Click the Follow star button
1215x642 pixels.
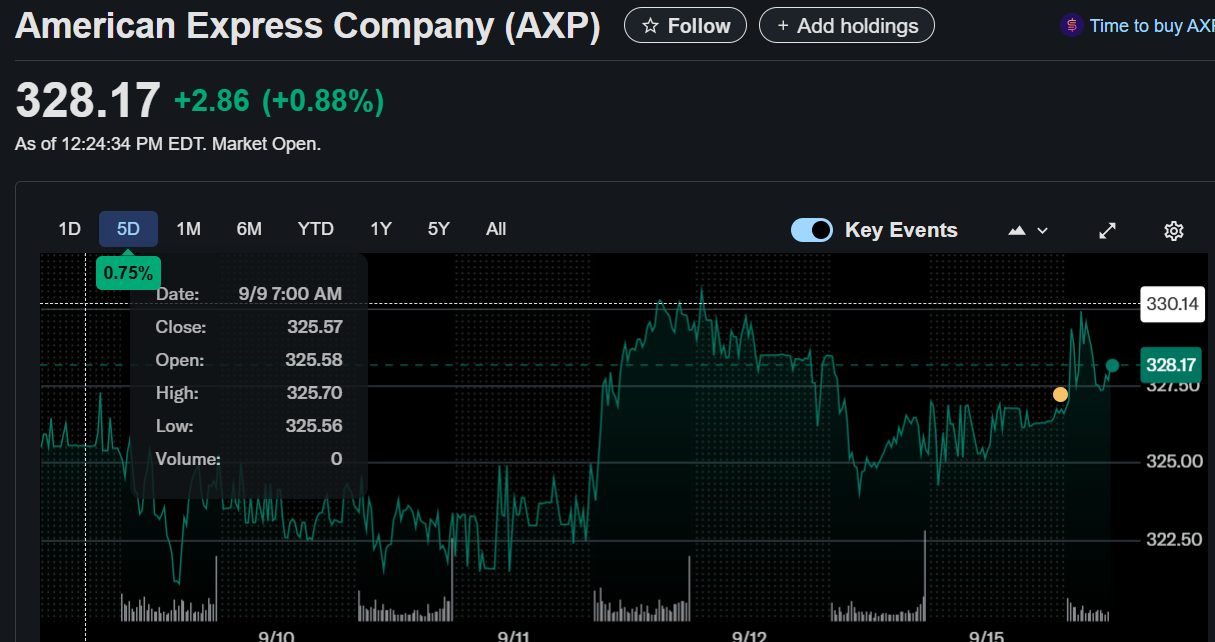coord(685,26)
